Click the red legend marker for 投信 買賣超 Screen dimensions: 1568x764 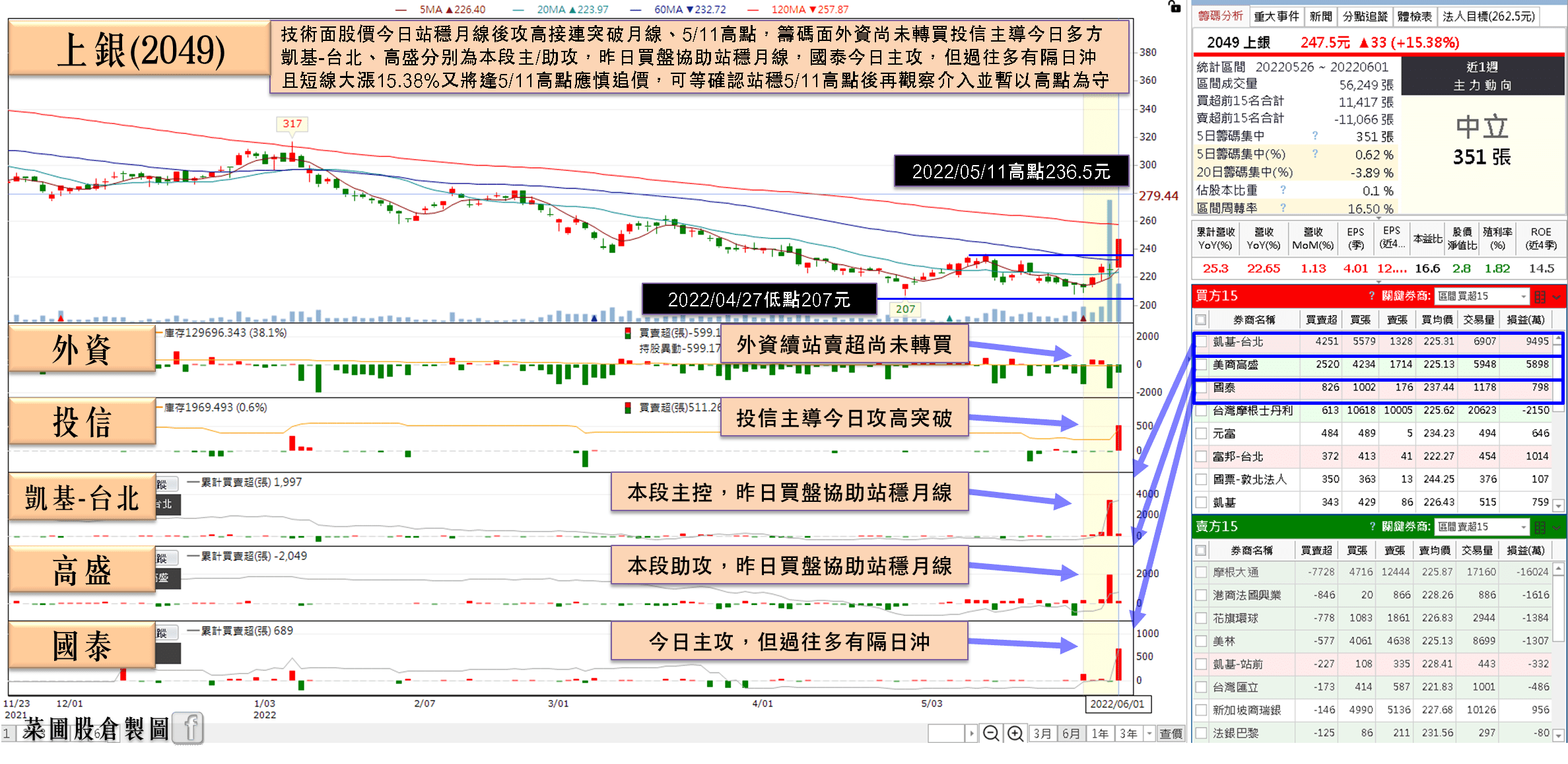coord(628,407)
